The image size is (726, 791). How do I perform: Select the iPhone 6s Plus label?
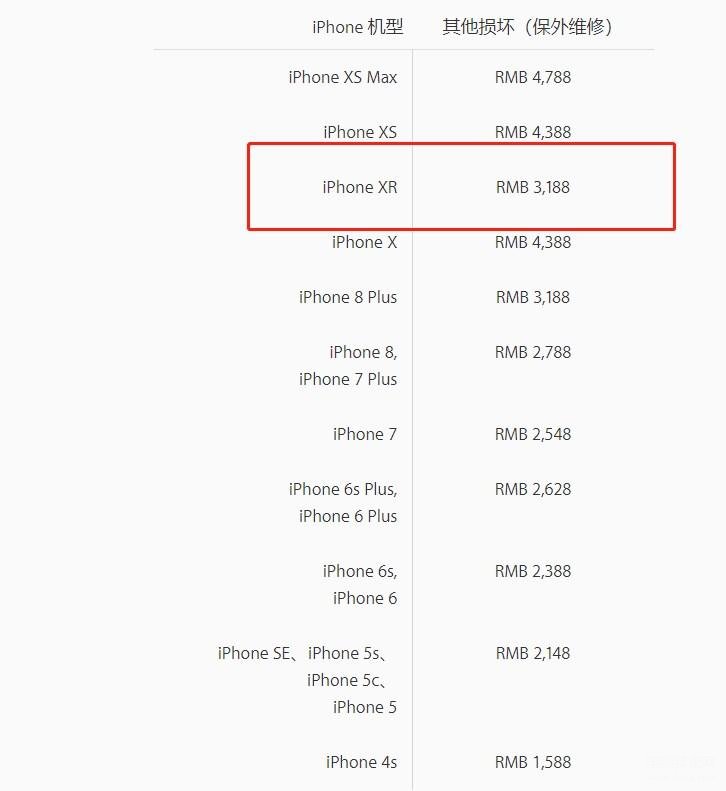click(x=343, y=489)
